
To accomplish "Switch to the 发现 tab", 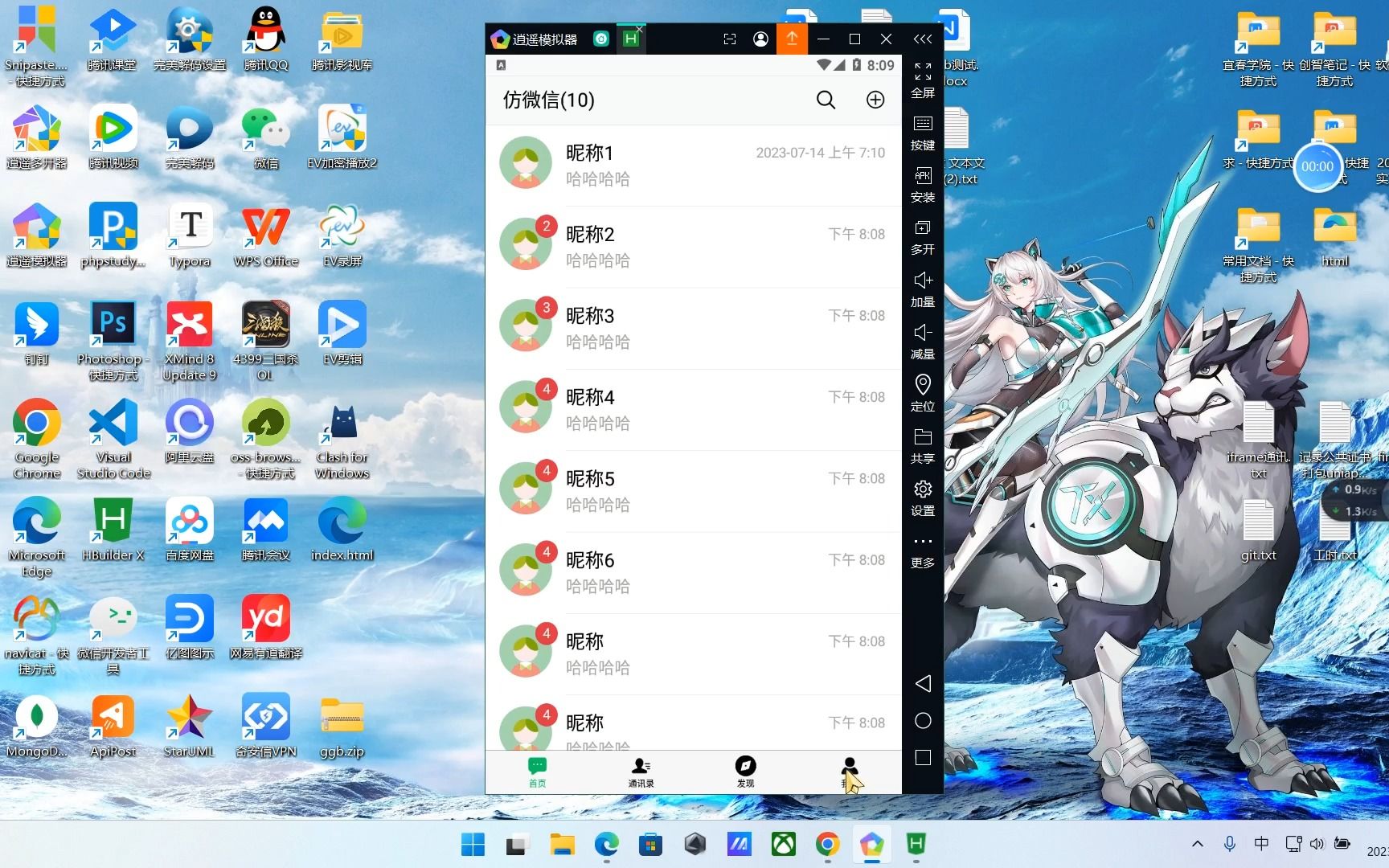I will point(745,772).
